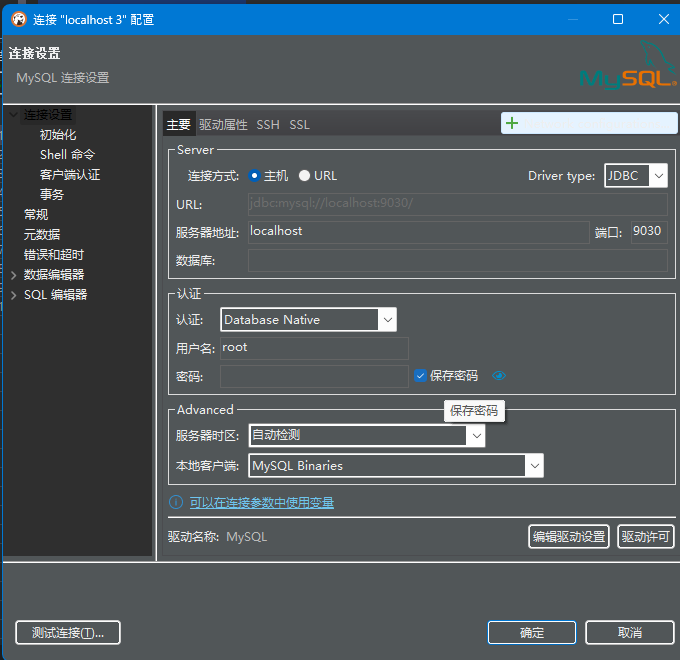Select 连接设置 in the settings tree
680x660 pixels.
pos(48,115)
